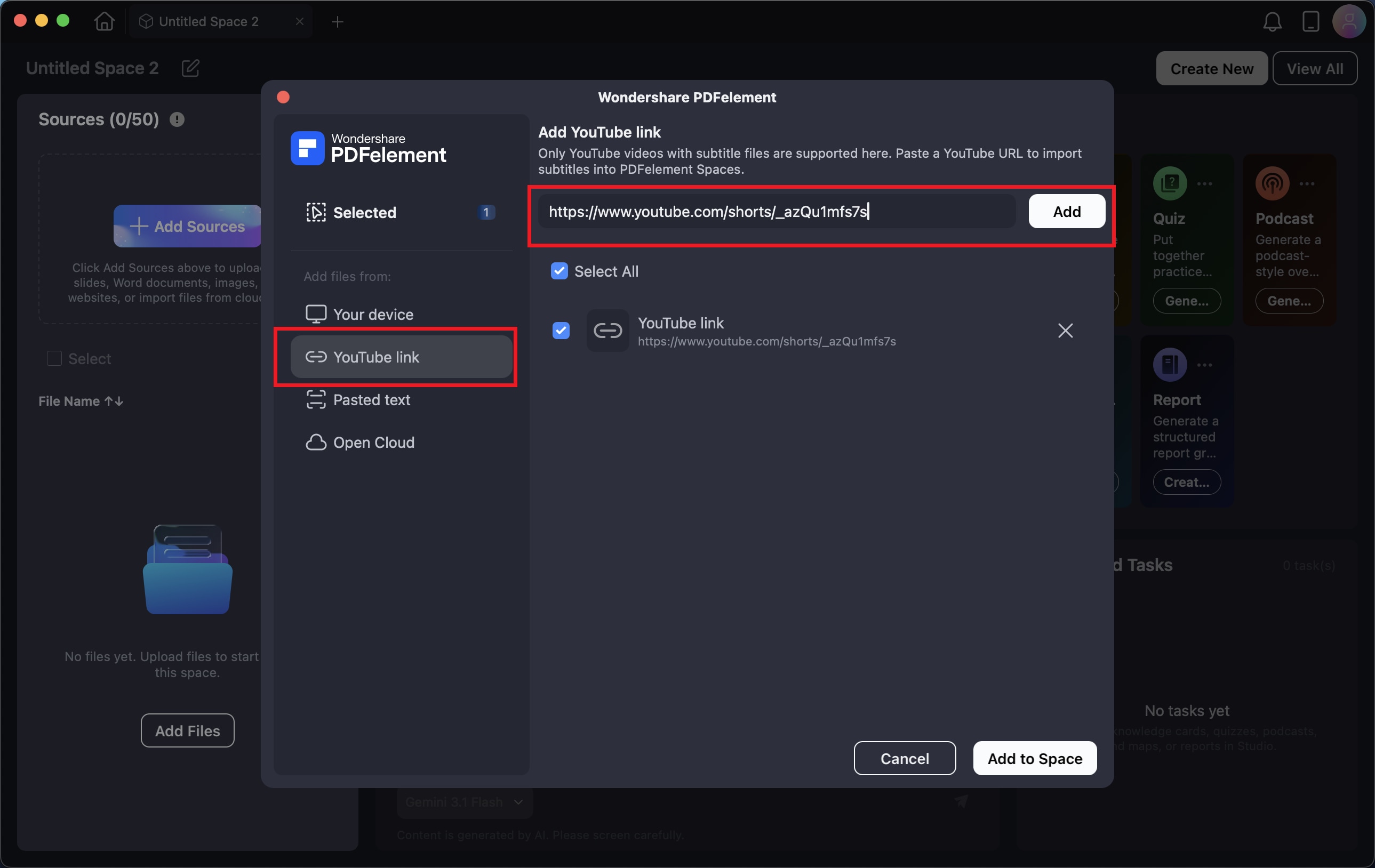Sort by File Name arrows
Viewport: 1375px width, 868px height.
(x=114, y=401)
